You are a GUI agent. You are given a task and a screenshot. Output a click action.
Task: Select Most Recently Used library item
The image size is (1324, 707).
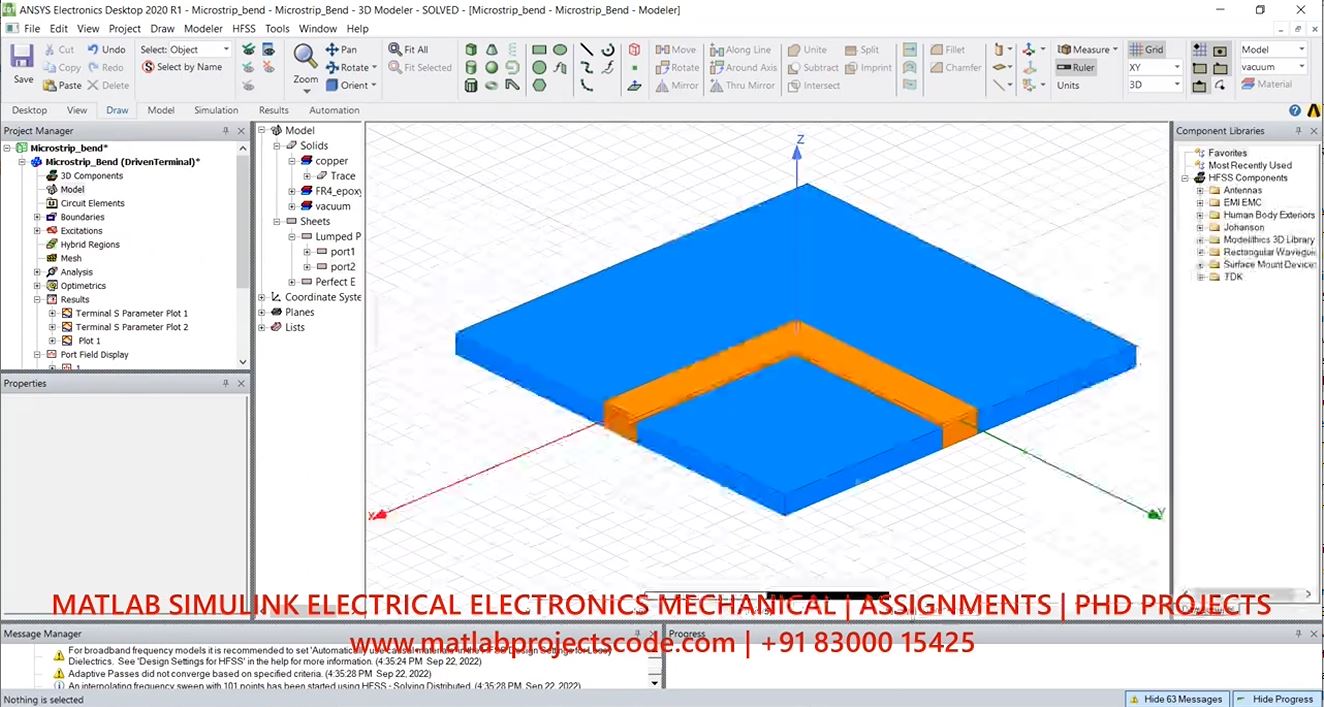(x=1249, y=165)
